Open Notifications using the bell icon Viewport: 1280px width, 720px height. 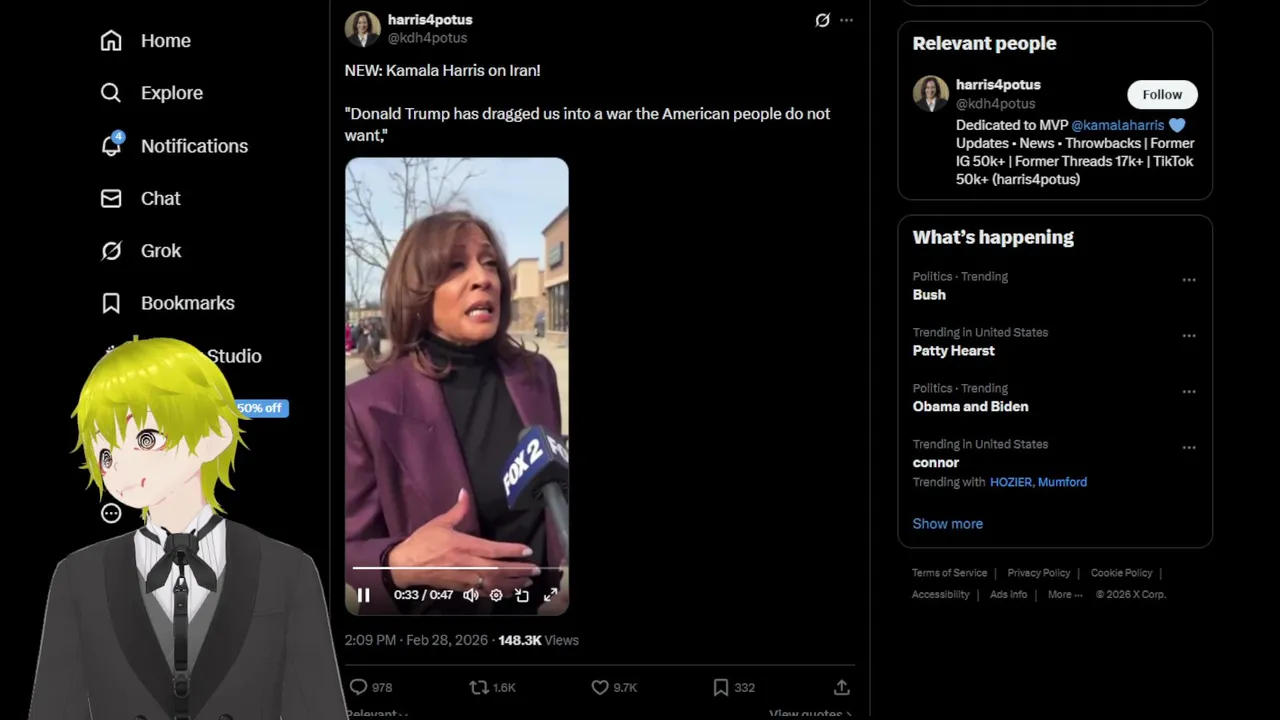pyautogui.click(x=111, y=146)
